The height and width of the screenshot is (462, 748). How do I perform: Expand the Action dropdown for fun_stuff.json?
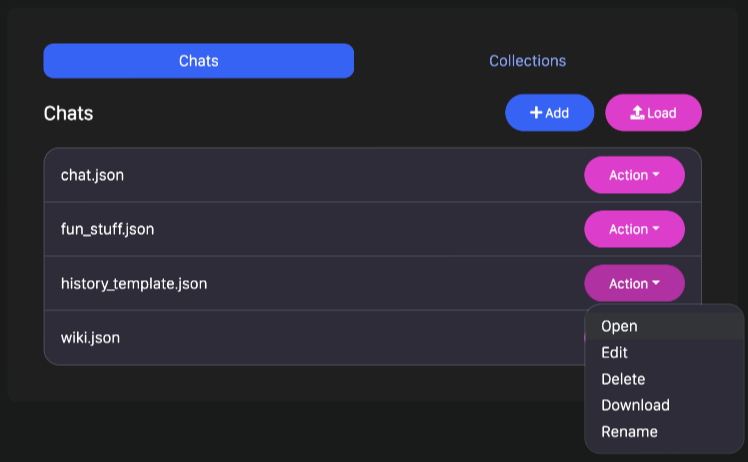point(634,230)
